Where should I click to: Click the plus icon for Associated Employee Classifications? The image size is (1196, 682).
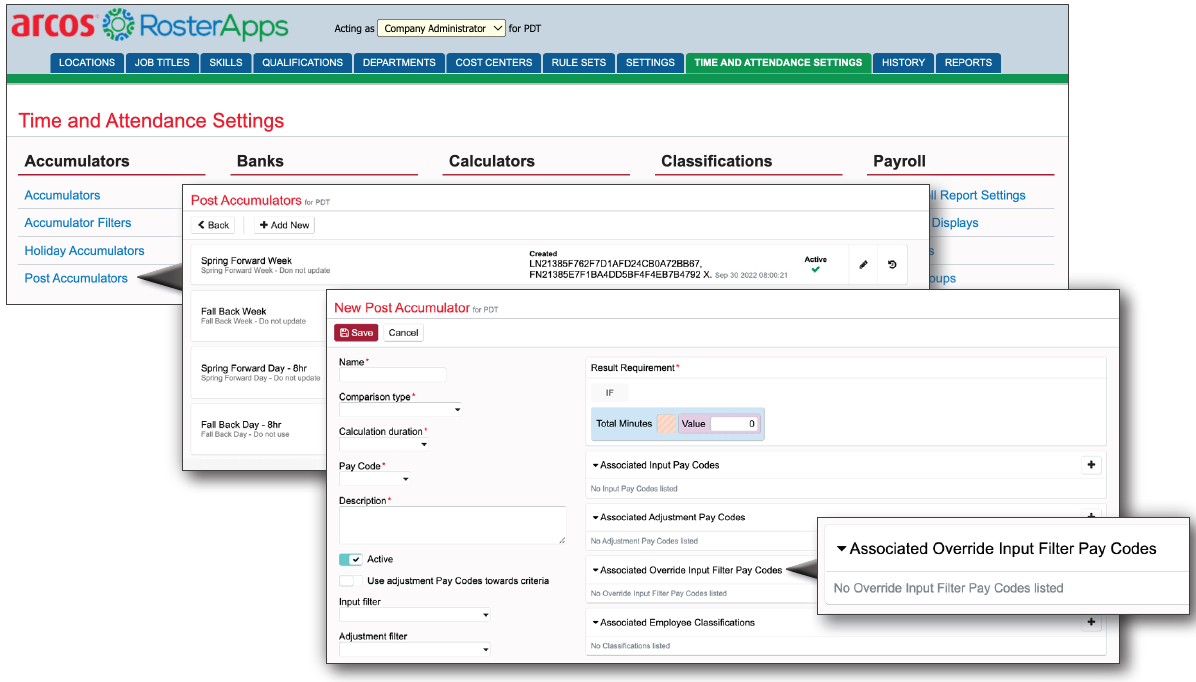1091,622
